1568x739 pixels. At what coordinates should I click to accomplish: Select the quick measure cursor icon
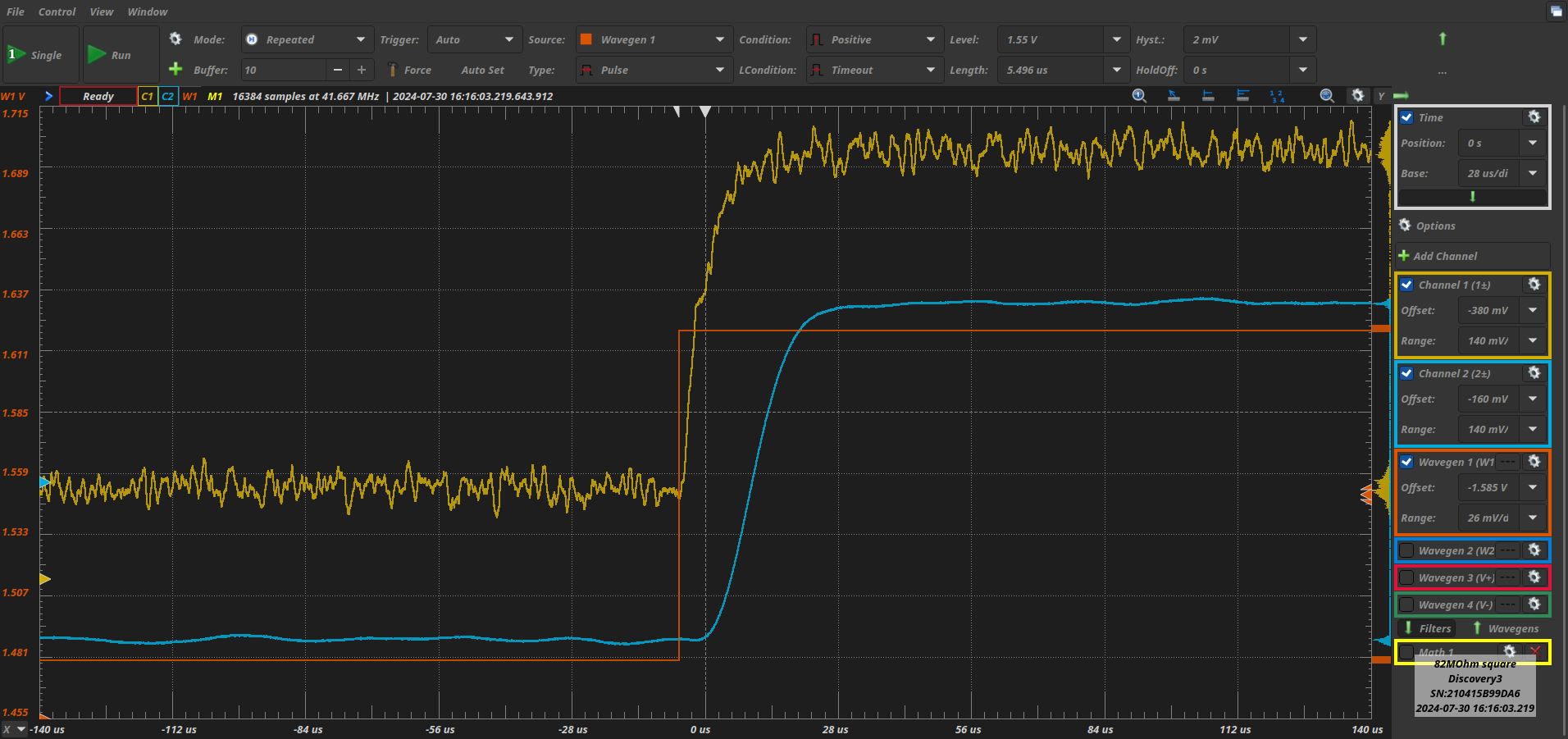(x=1174, y=96)
